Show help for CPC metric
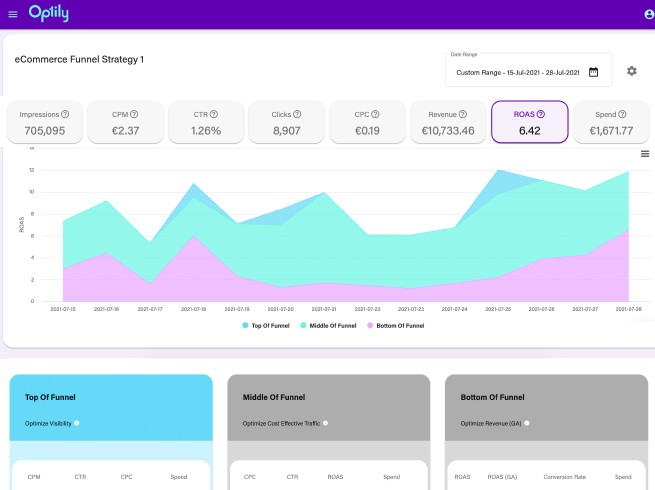The image size is (655, 490). (x=375, y=114)
